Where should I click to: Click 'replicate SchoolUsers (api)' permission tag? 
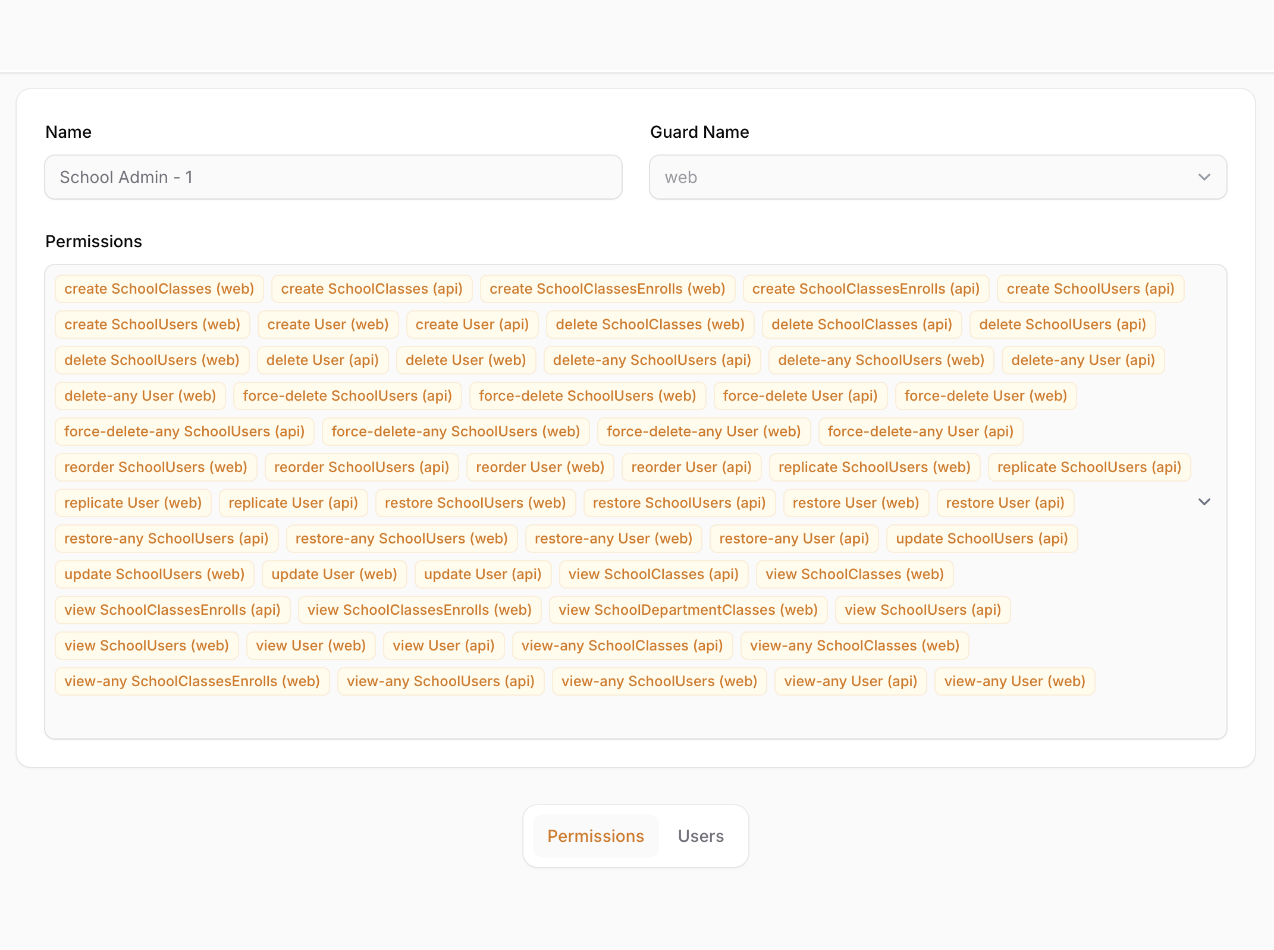tap(1089, 467)
